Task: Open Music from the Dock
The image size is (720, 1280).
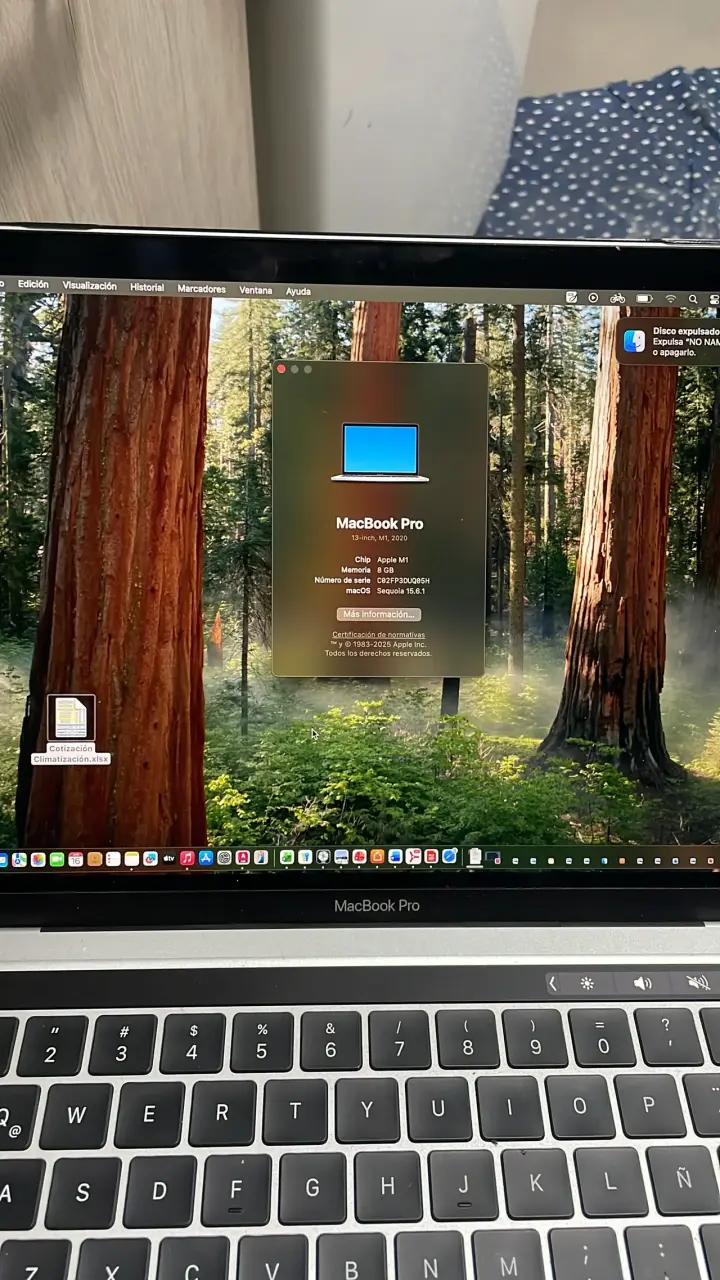Action: (187, 858)
